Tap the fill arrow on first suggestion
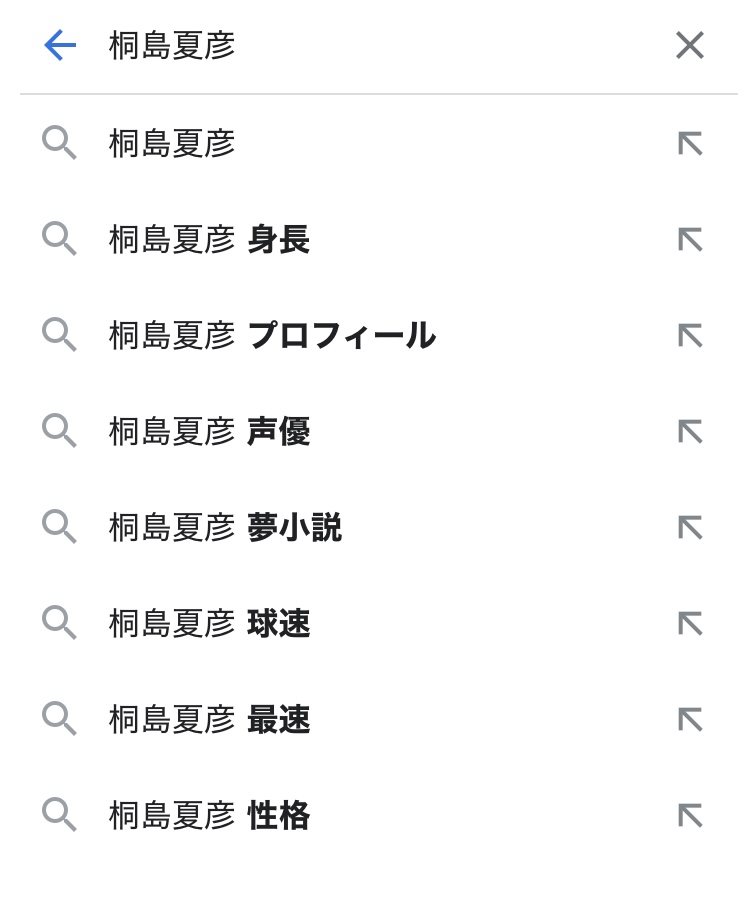The height and width of the screenshot is (899, 750). point(690,144)
